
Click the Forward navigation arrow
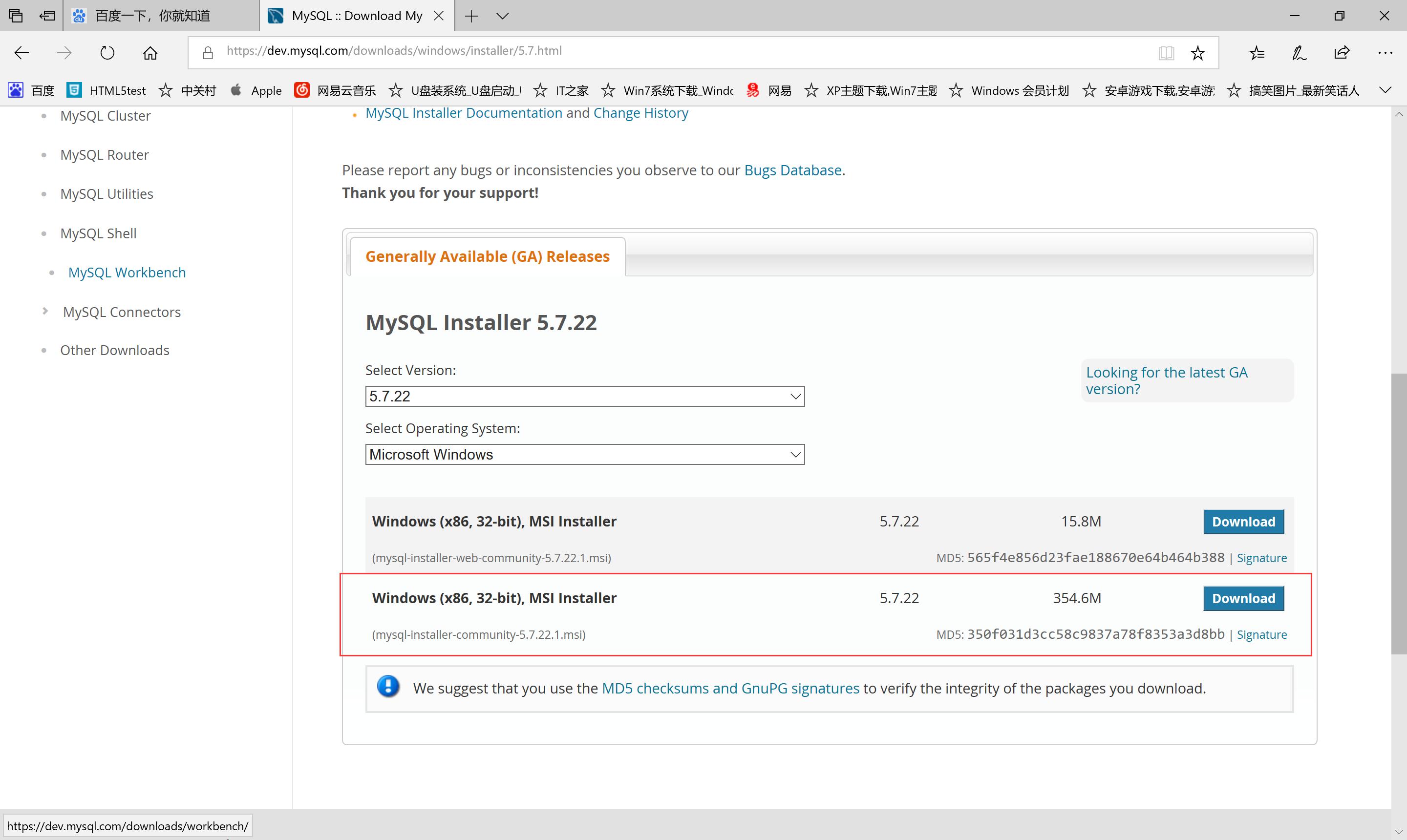(64, 53)
